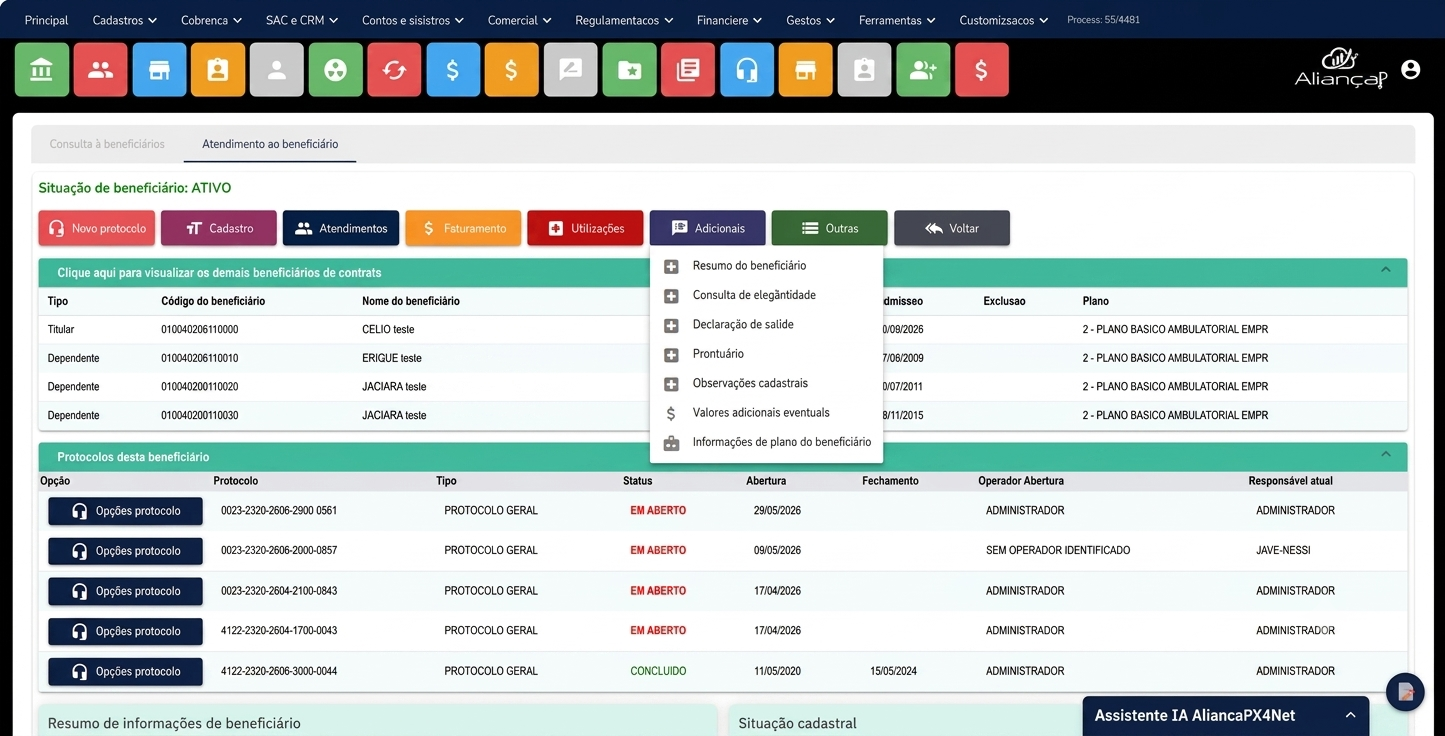The image size is (1445, 736).
Task: Open the Contos e sisistros menu
Action: click(413, 20)
